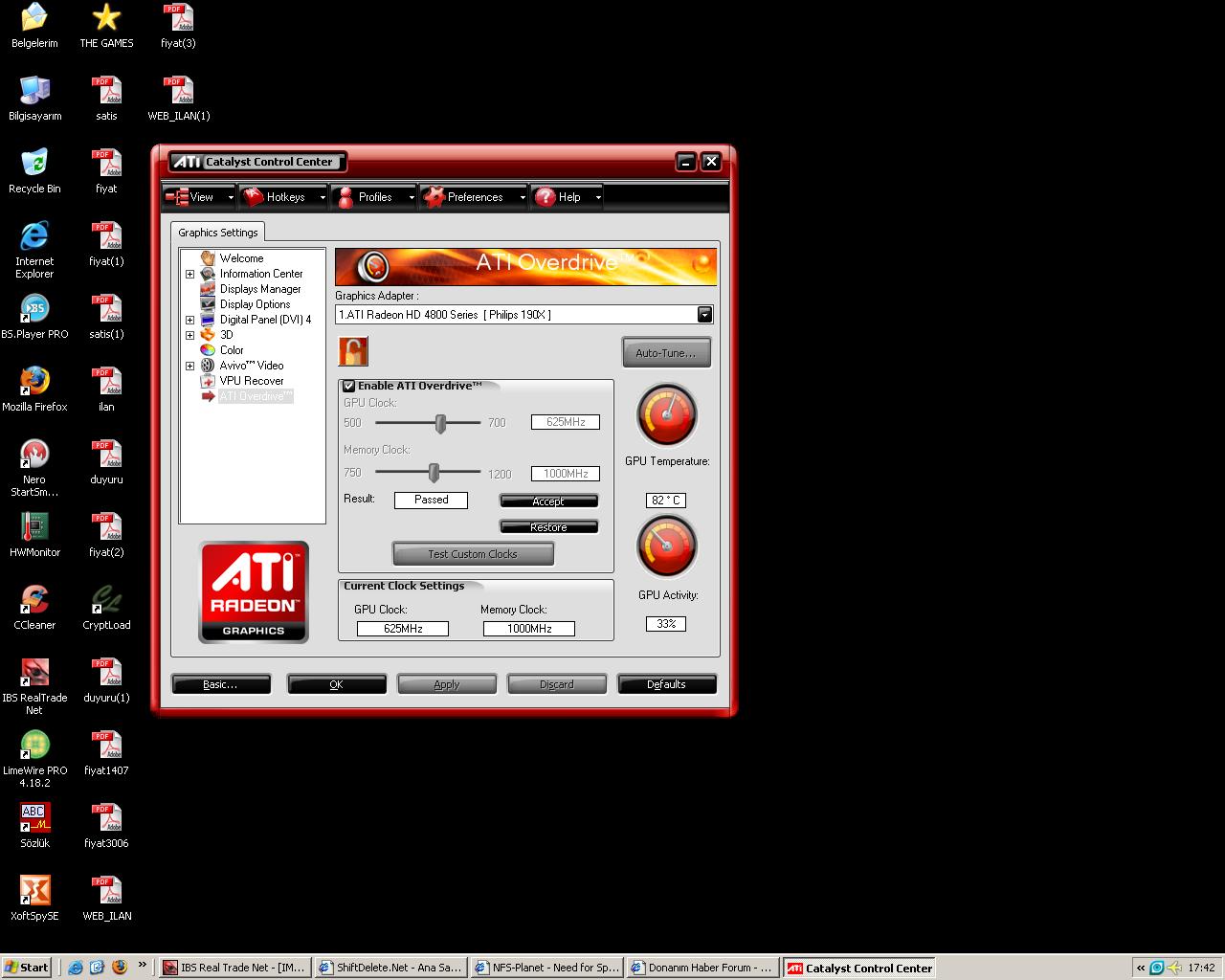
Task: Click the ATI Radeon Graphics logo
Action: (254, 592)
